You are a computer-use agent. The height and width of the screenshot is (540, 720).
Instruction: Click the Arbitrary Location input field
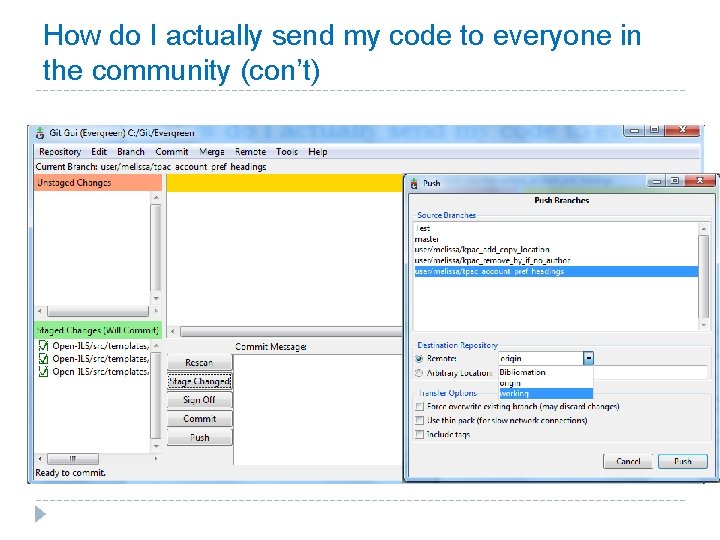(651, 372)
